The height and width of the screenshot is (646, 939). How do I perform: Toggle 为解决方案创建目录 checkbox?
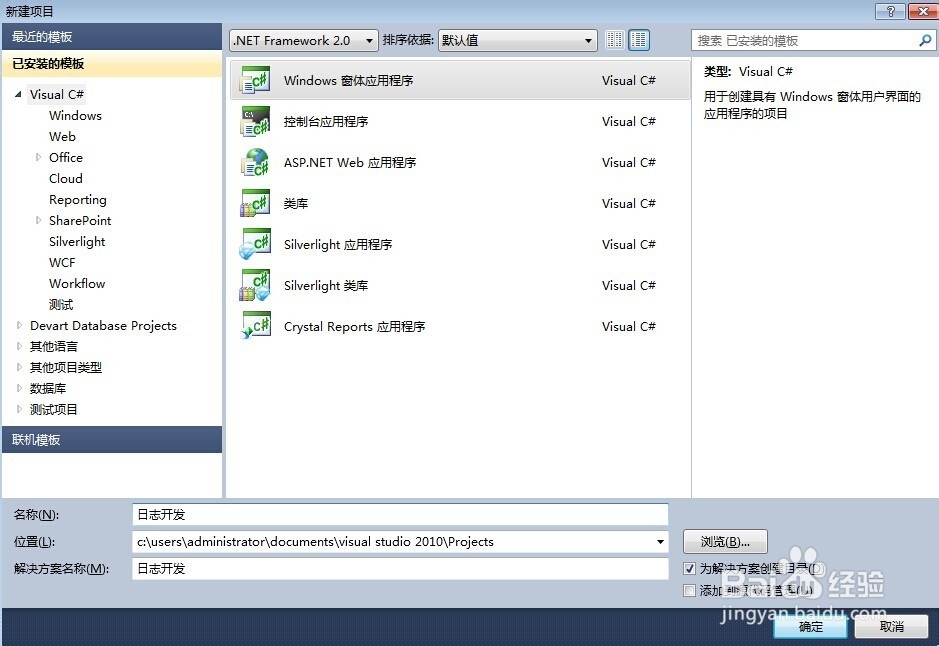[x=689, y=569]
